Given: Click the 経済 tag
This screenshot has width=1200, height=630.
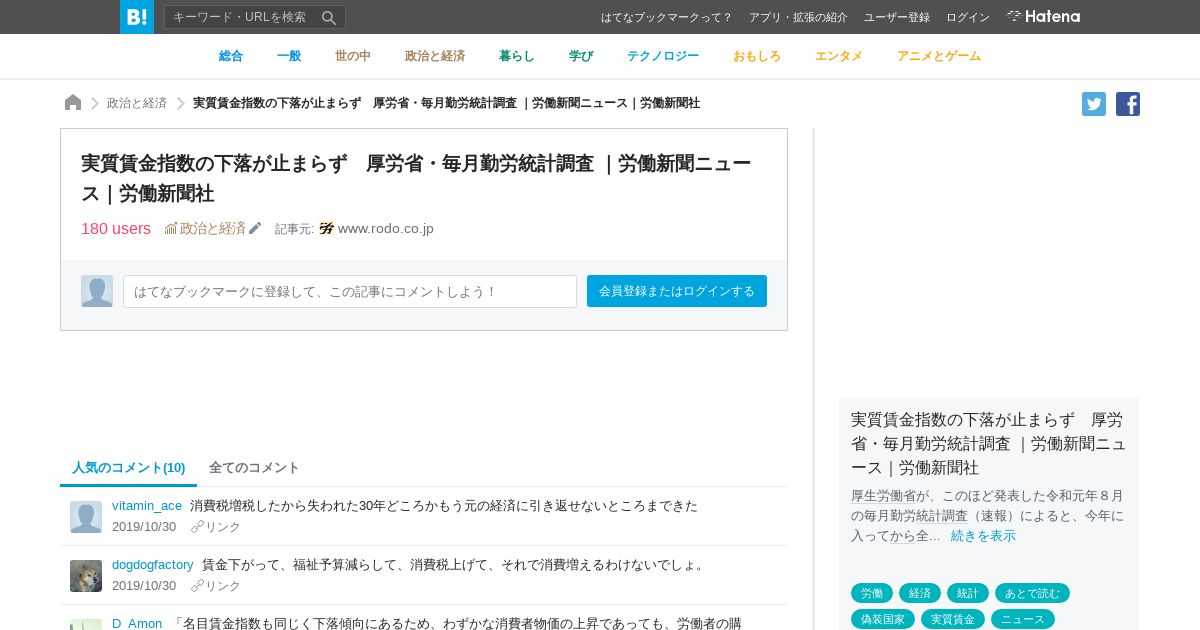Looking at the screenshot, I should point(920,593).
